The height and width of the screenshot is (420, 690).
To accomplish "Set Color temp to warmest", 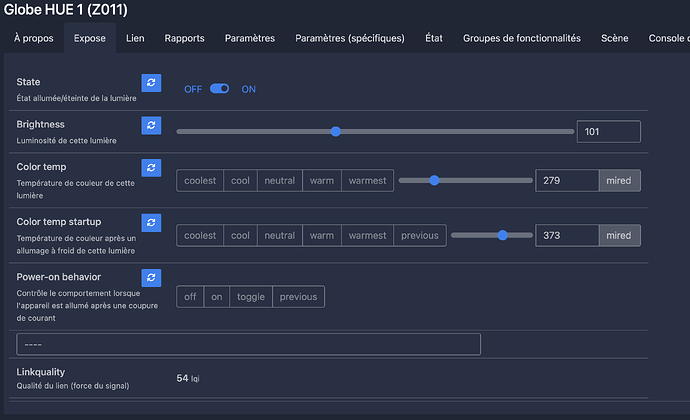I will pyautogui.click(x=367, y=181).
